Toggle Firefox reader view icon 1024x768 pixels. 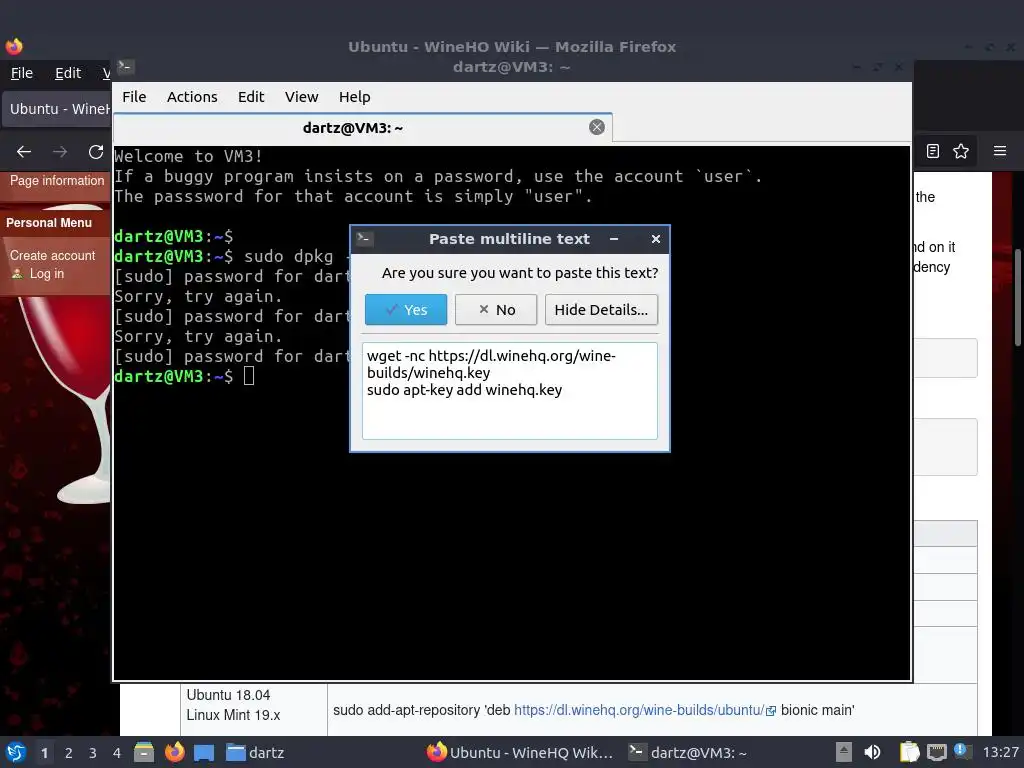pos(933,152)
